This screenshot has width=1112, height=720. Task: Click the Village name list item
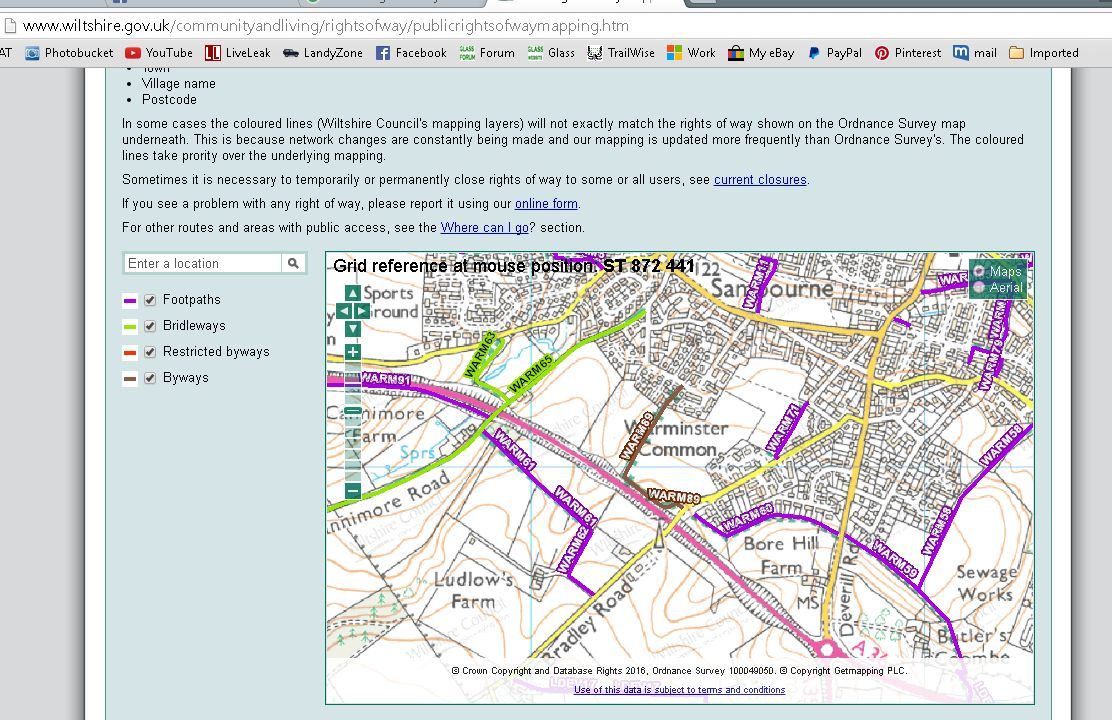tap(179, 84)
